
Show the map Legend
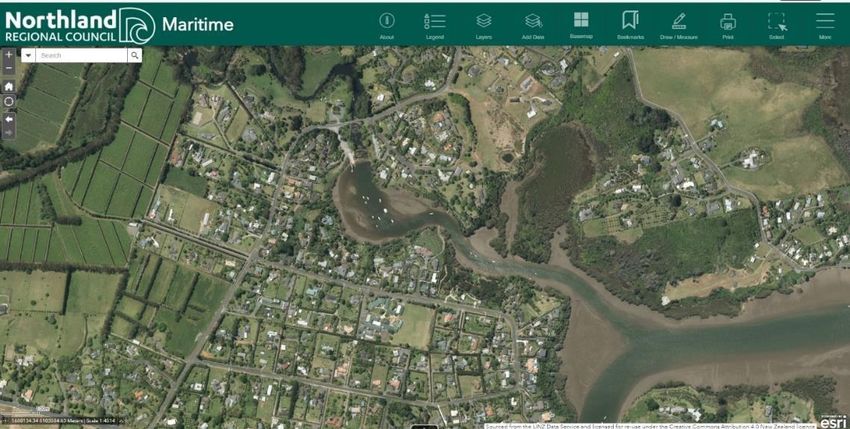coord(434,24)
